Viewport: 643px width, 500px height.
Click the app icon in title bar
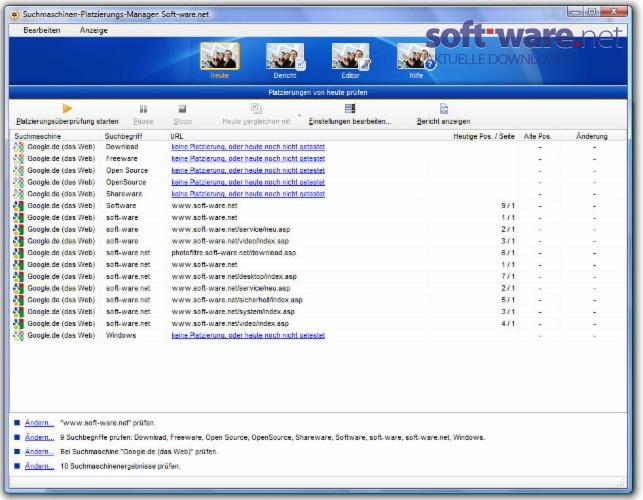point(15,15)
